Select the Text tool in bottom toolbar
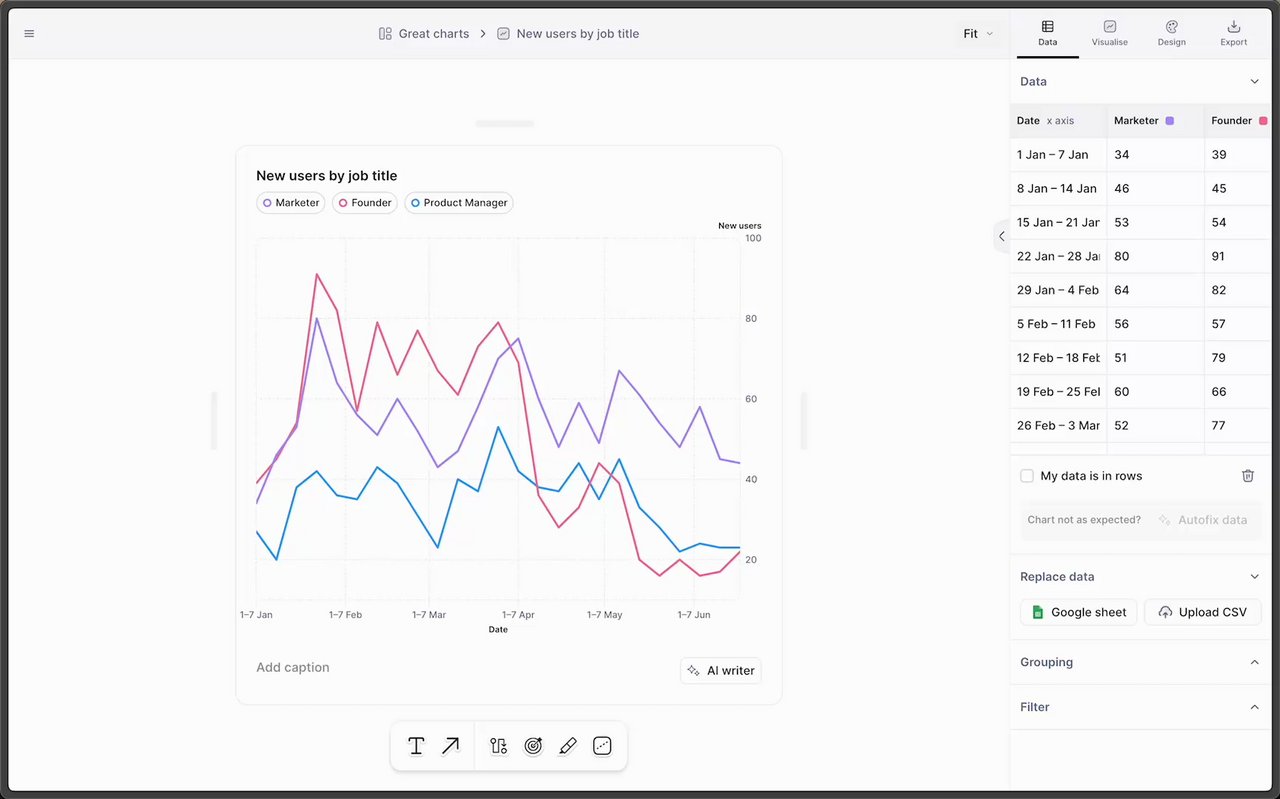The width and height of the screenshot is (1280, 799). pos(416,746)
